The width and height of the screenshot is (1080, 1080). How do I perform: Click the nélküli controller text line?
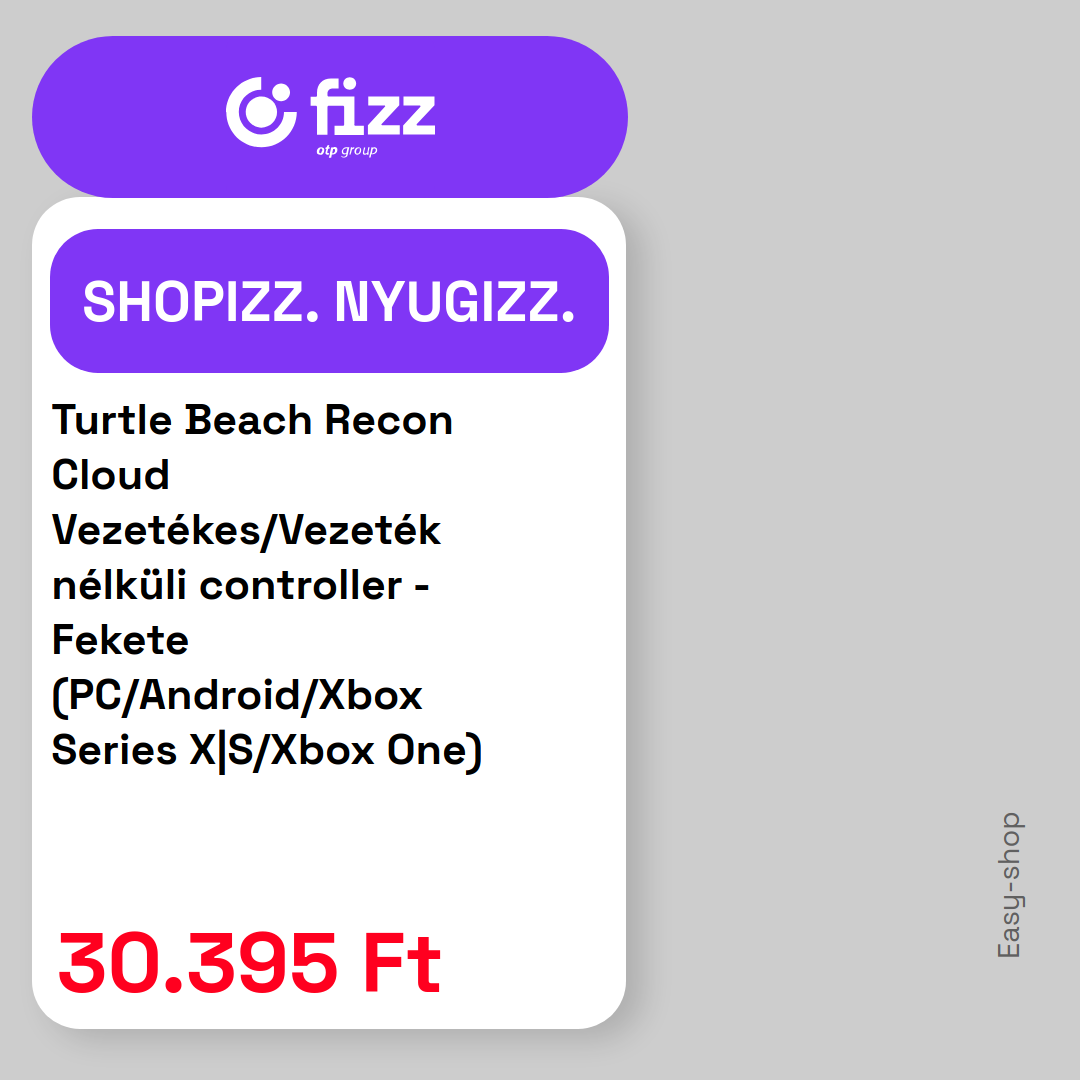click(240, 585)
